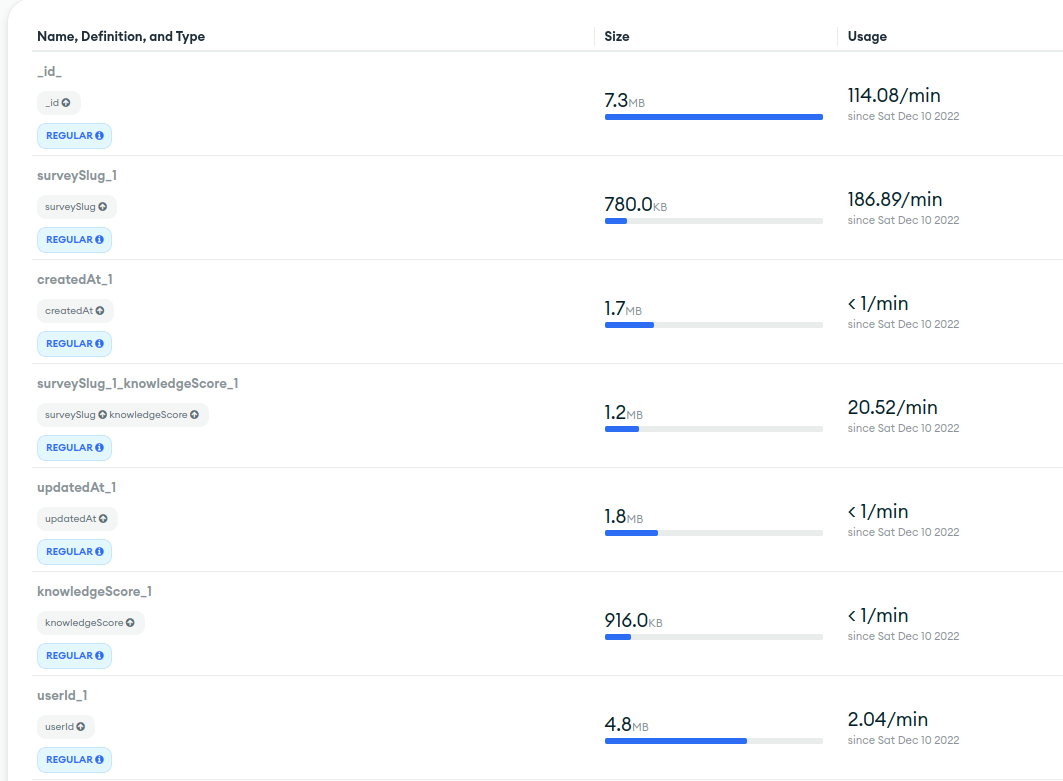1063x781 pixels.
Task: Click the knowledgeScore chip's arrow in the compound index
Action: coord(194,414)
